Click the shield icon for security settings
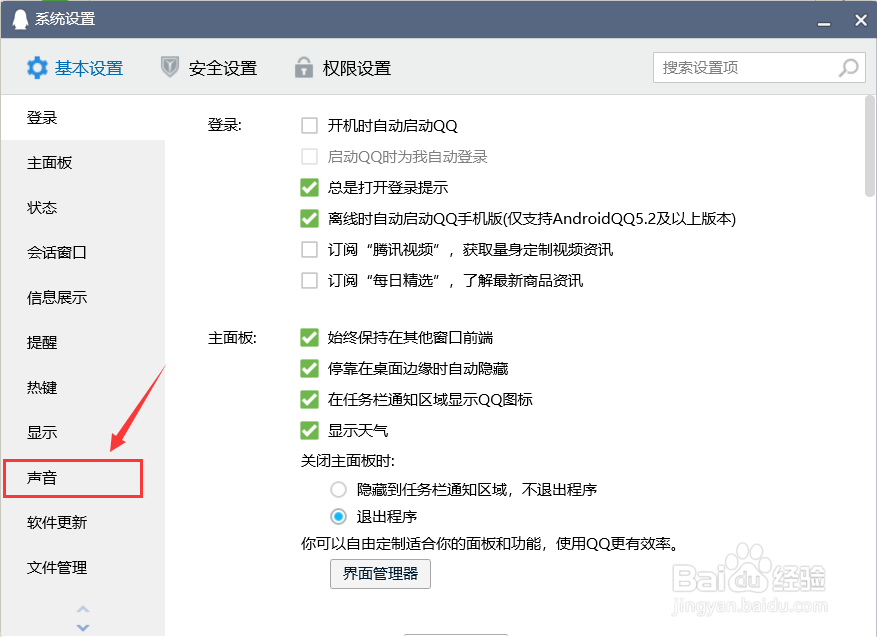The image size is (877, 637). click(x=169, y=67)
